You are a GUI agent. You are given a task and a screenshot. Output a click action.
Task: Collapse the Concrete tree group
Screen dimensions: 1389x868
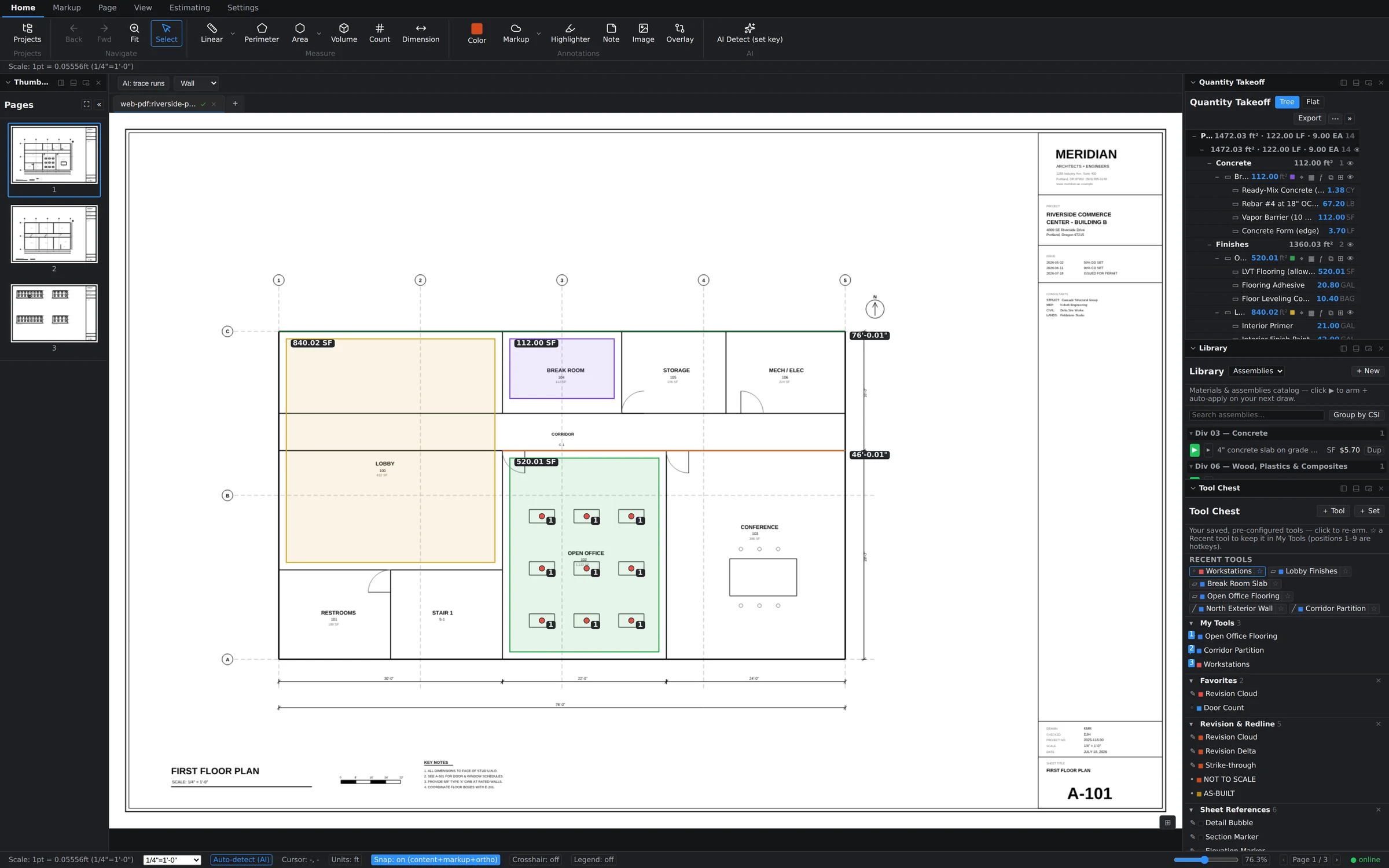tap(1209, 163)
